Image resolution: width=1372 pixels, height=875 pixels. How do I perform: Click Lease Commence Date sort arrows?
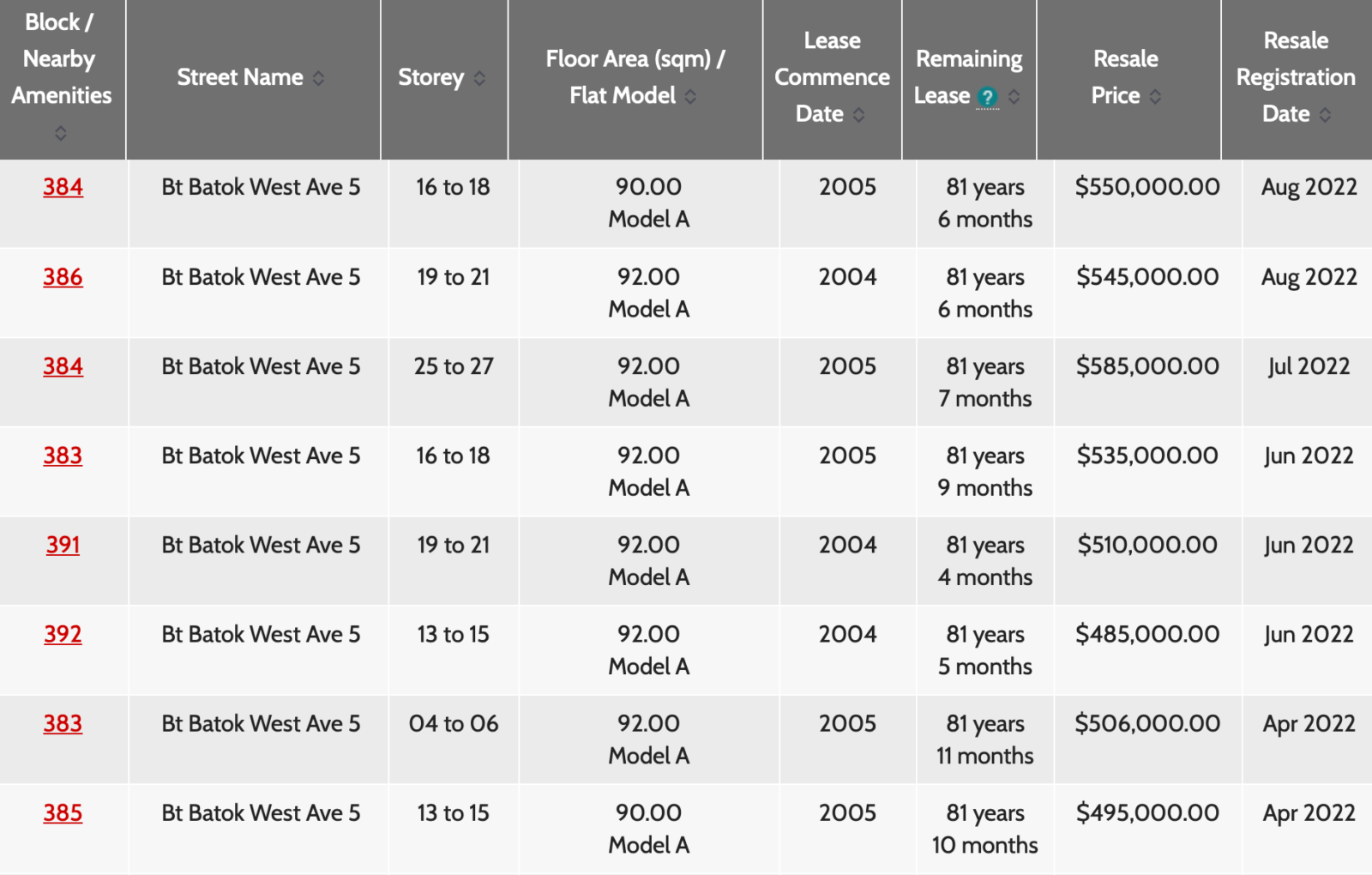(x=858, y=114)
